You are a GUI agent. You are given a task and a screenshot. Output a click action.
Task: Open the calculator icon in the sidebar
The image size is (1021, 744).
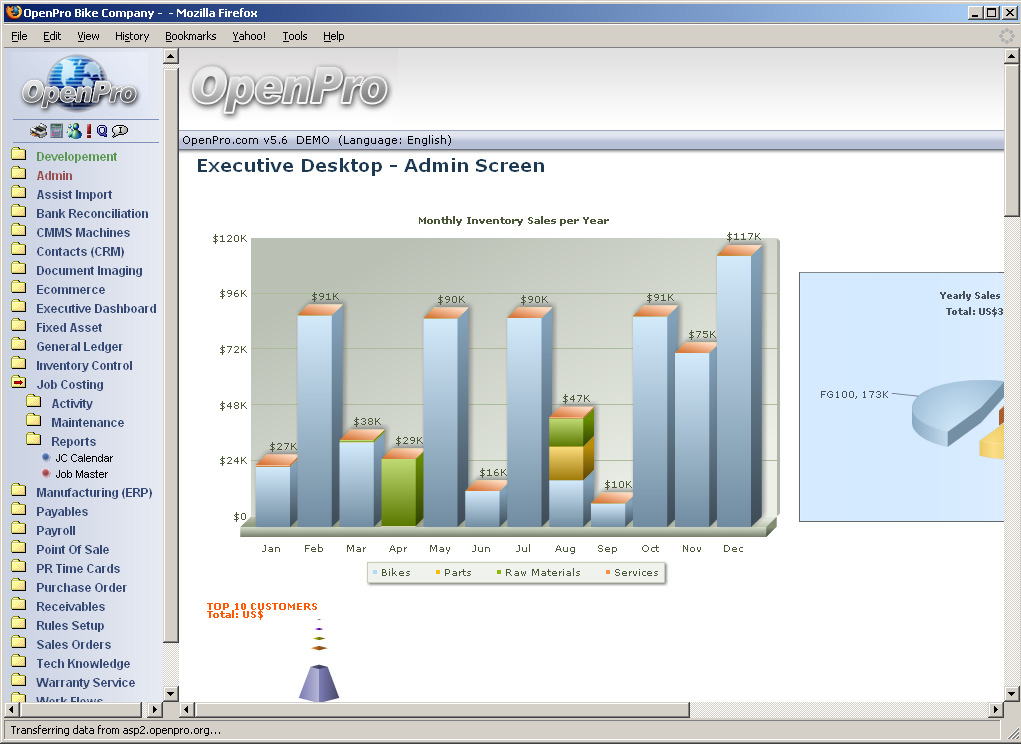click(57, 131)
